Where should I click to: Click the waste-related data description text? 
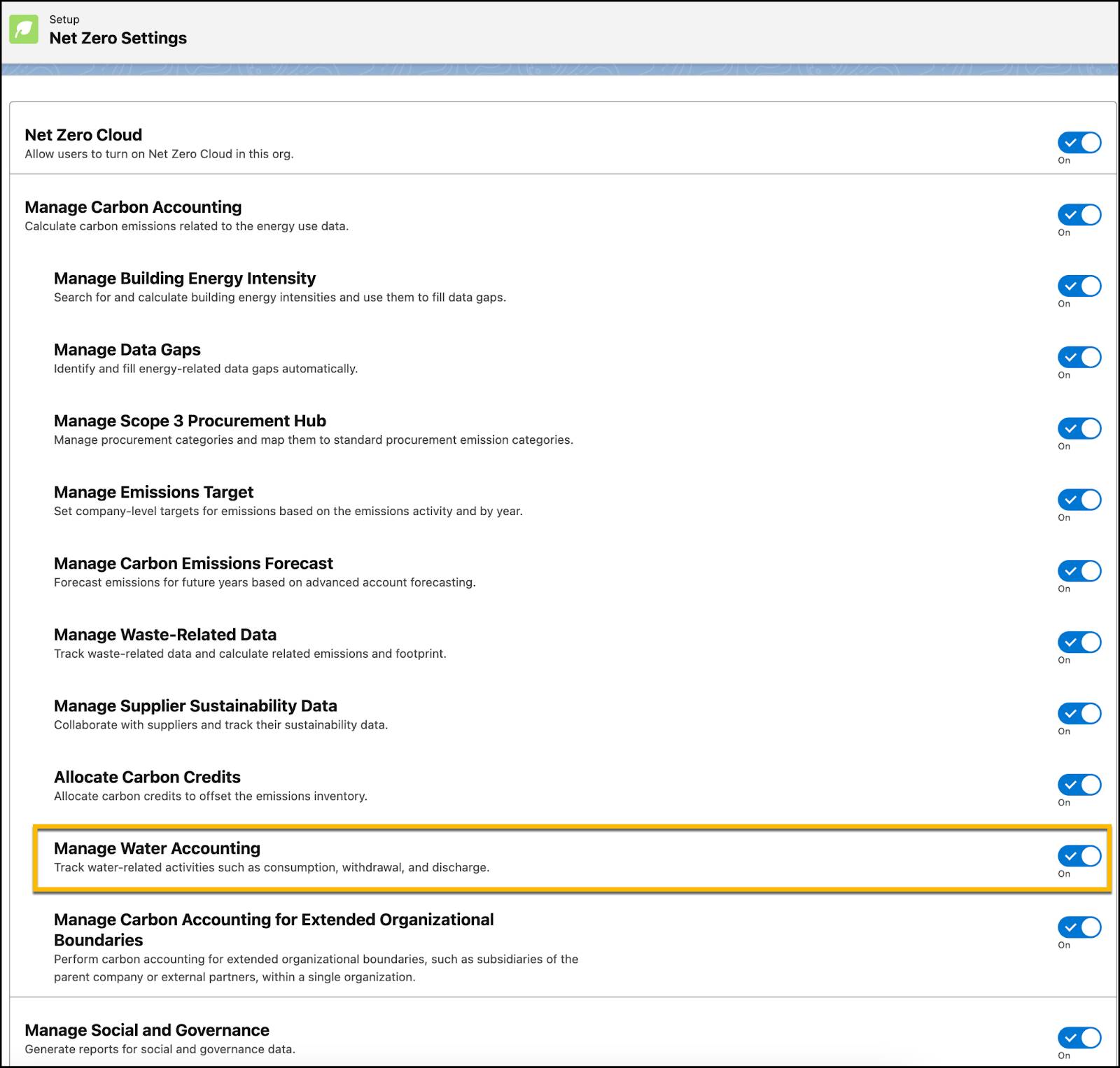point(249,654)
